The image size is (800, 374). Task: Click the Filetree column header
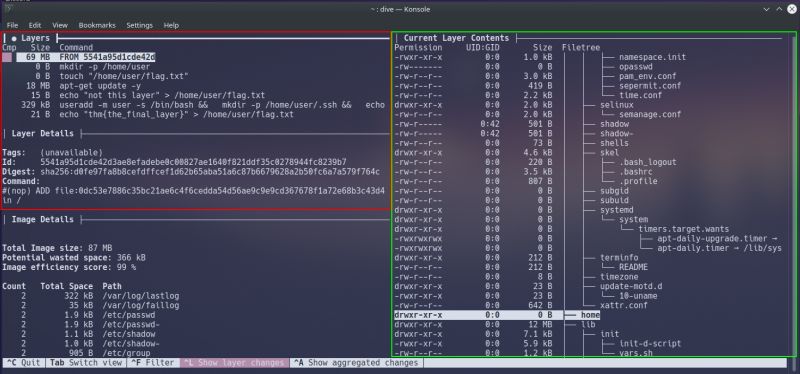[x=581, y=47]
